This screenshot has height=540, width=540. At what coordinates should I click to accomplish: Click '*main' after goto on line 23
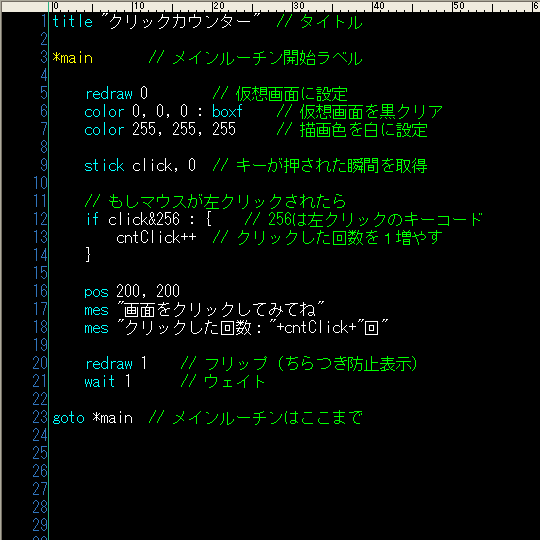pos(113,417)
